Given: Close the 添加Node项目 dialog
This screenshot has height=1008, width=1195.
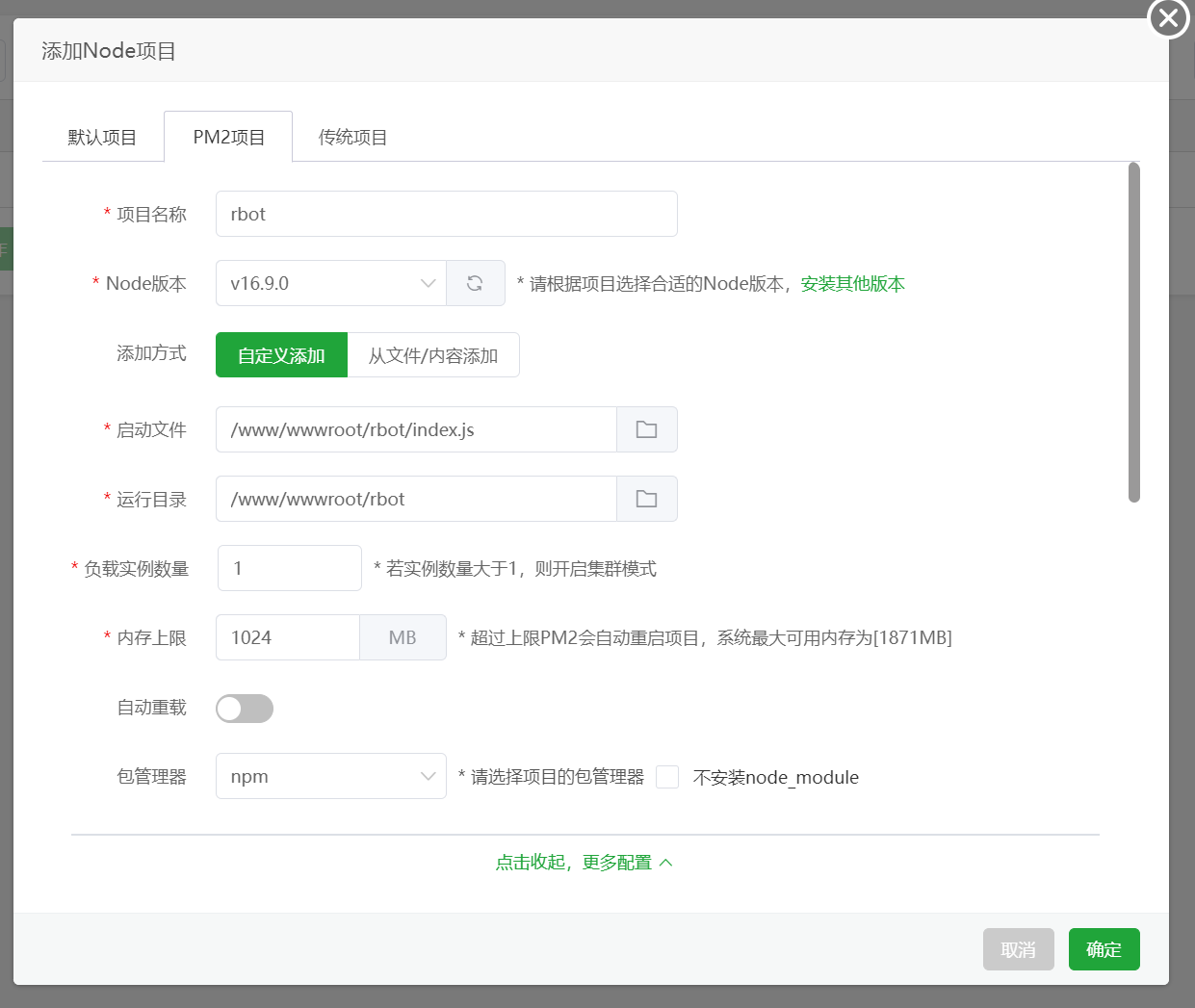Looking at the screenshot, I should coord(1167,17).
